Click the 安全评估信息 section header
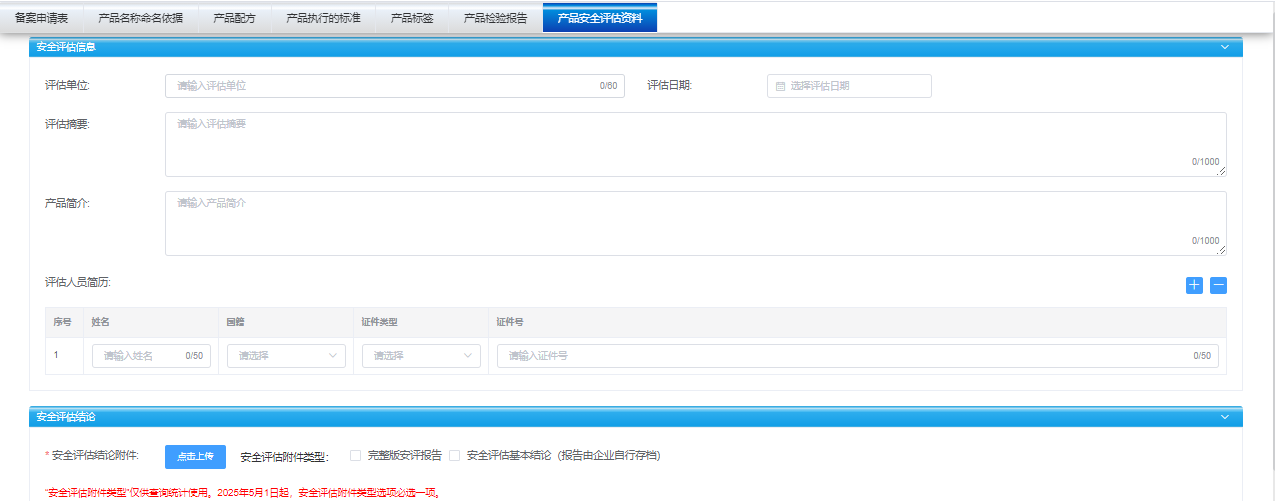 636,47
